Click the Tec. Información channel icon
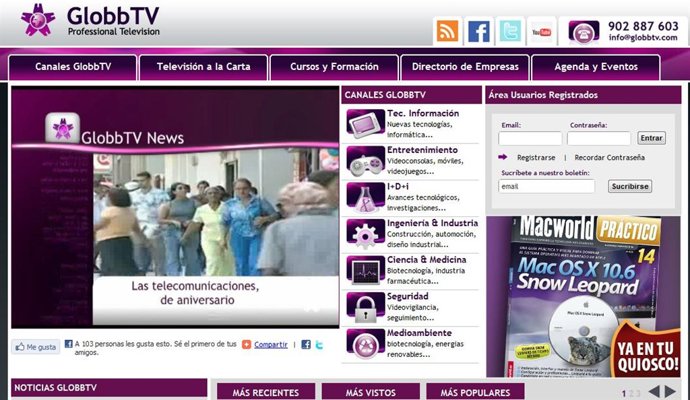The image size is (690, 400). point(361,121)
